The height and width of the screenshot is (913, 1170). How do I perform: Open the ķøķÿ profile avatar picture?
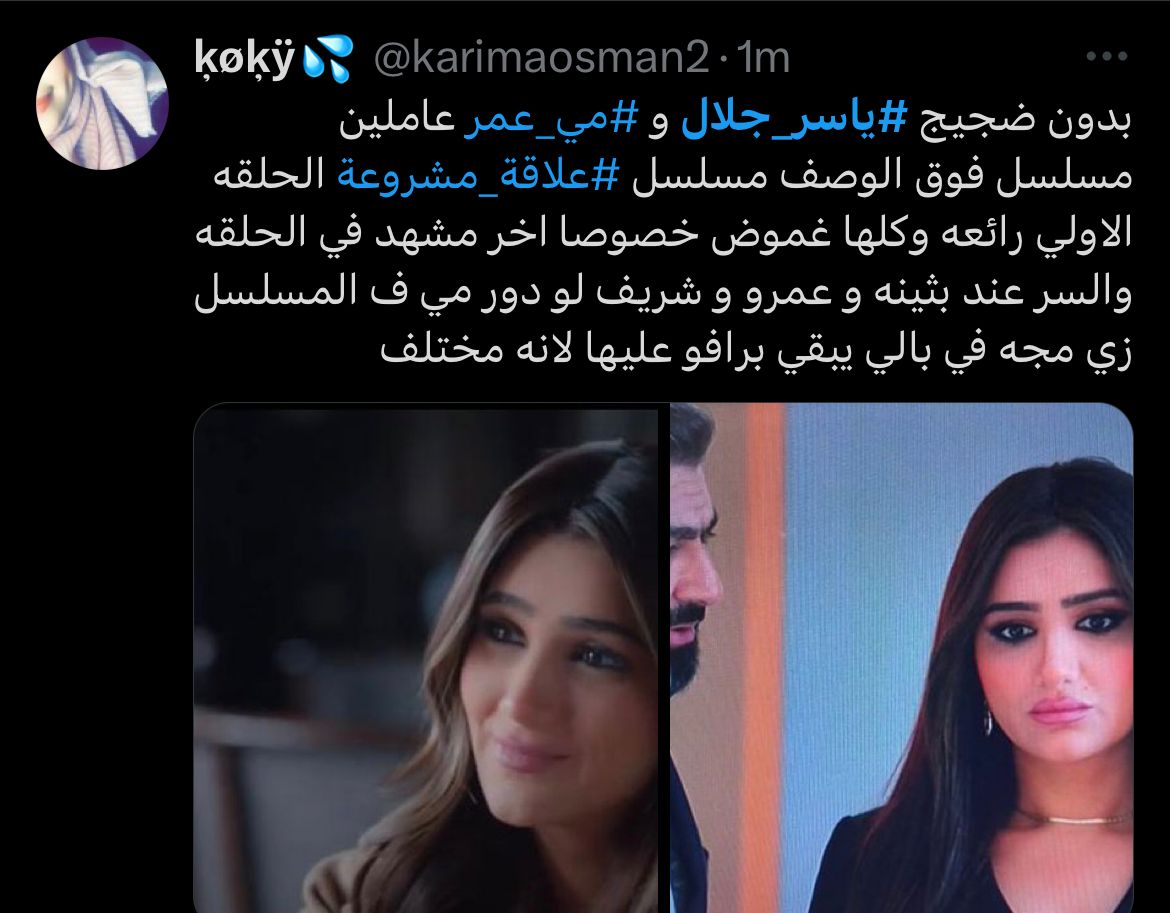pos(102,103)
